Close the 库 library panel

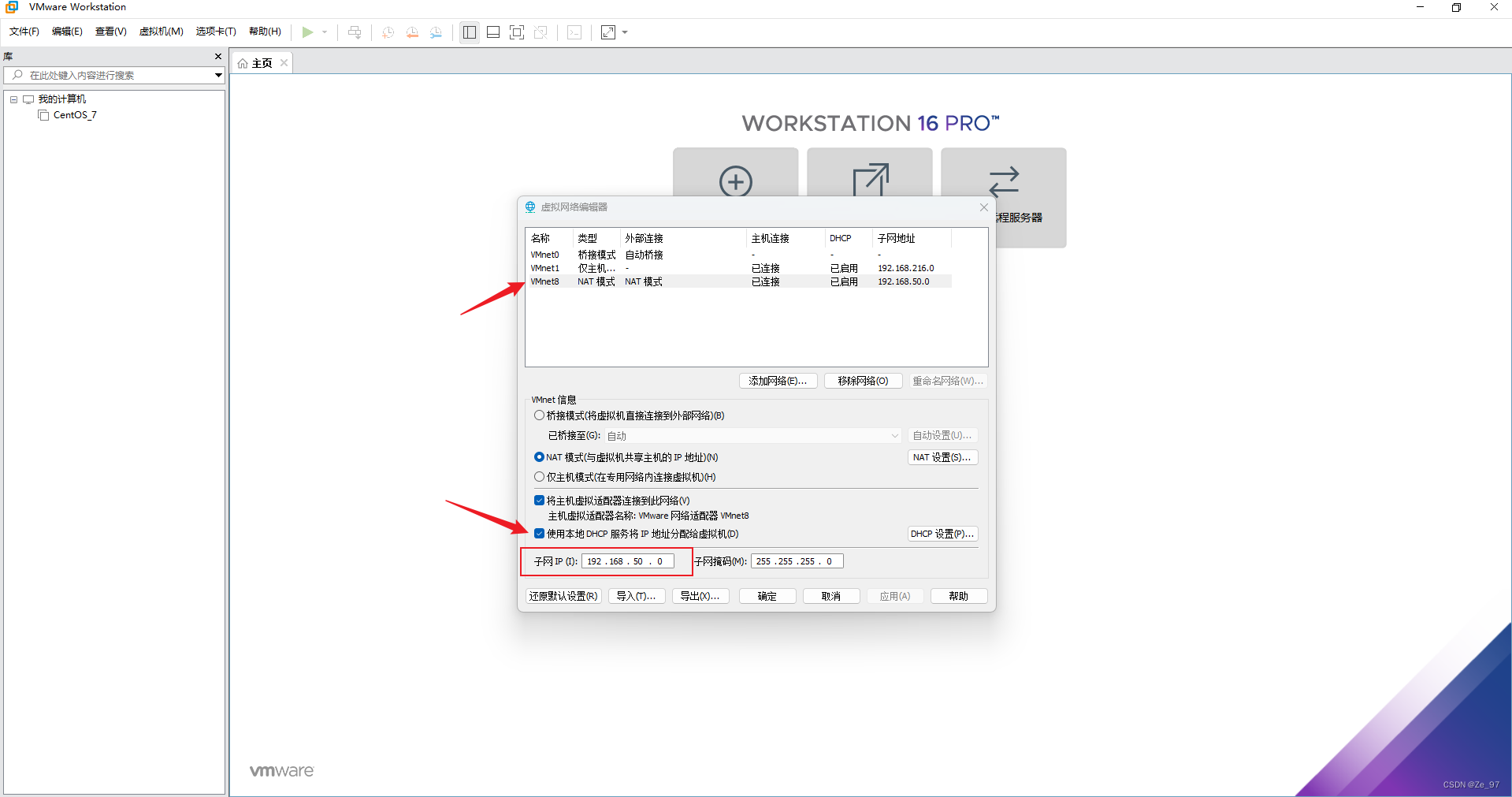[218, 57]
